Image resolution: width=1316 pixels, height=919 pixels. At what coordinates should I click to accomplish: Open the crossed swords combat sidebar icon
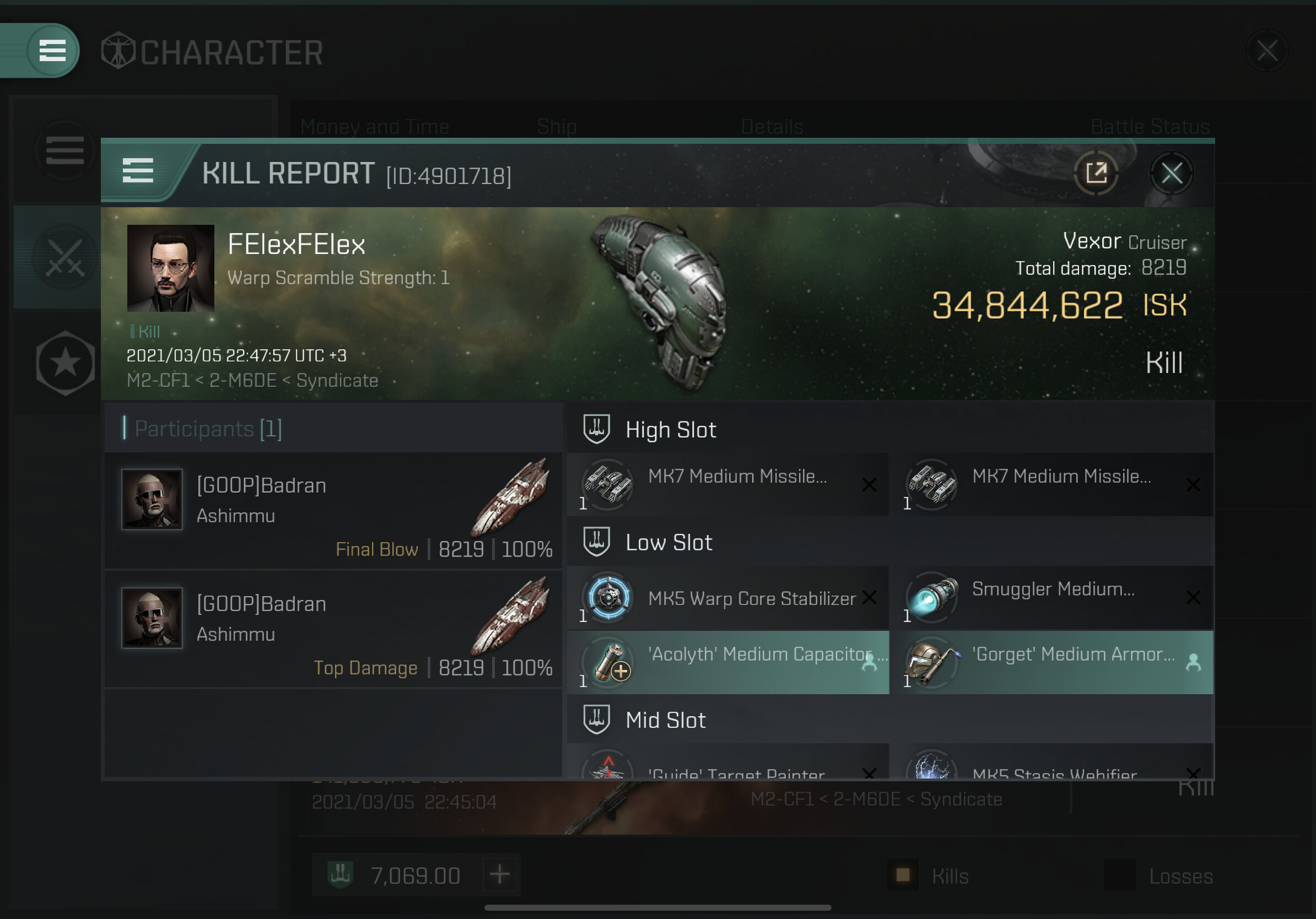65,257
